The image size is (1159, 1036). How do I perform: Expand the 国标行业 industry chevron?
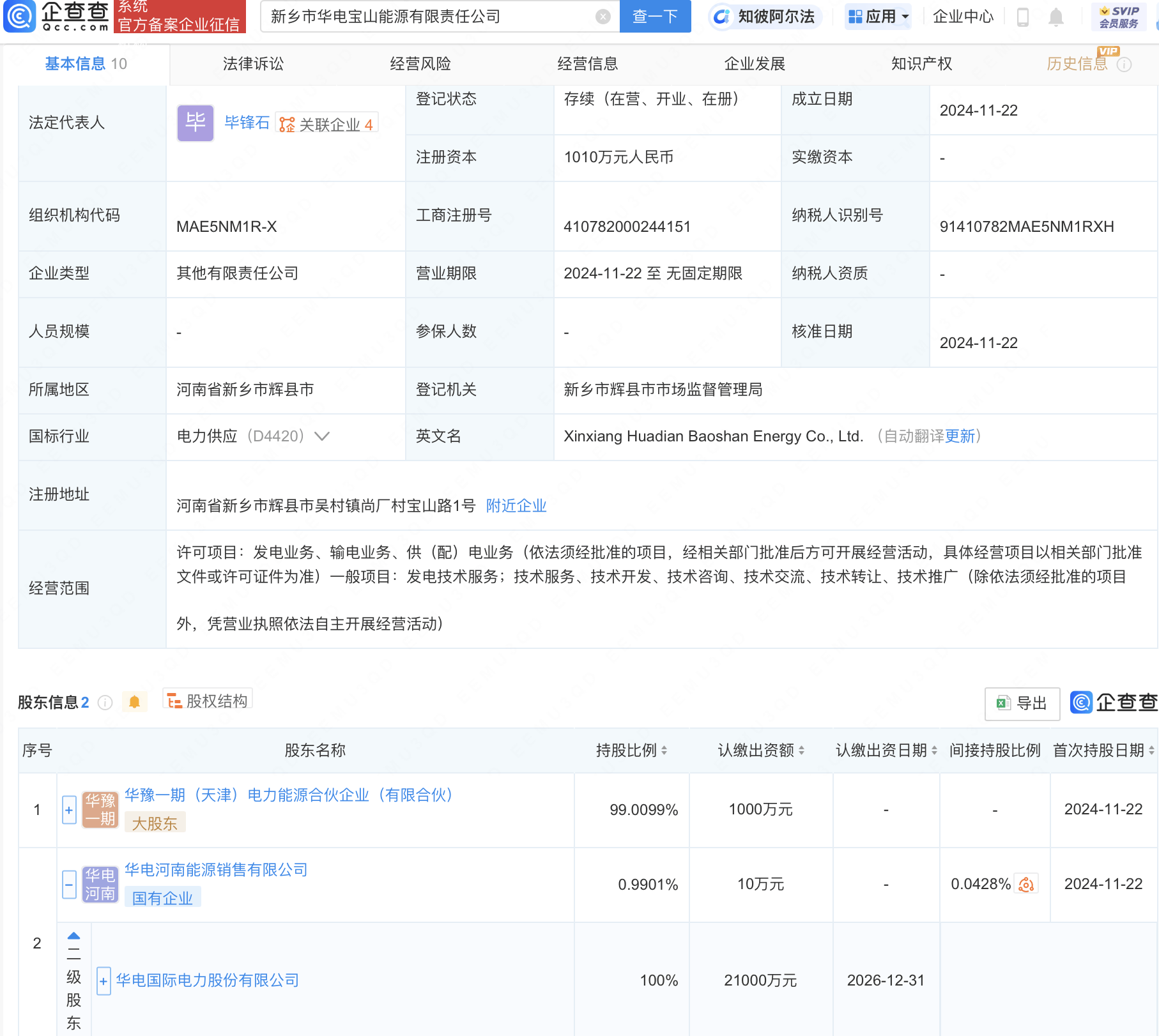(322, 436)
